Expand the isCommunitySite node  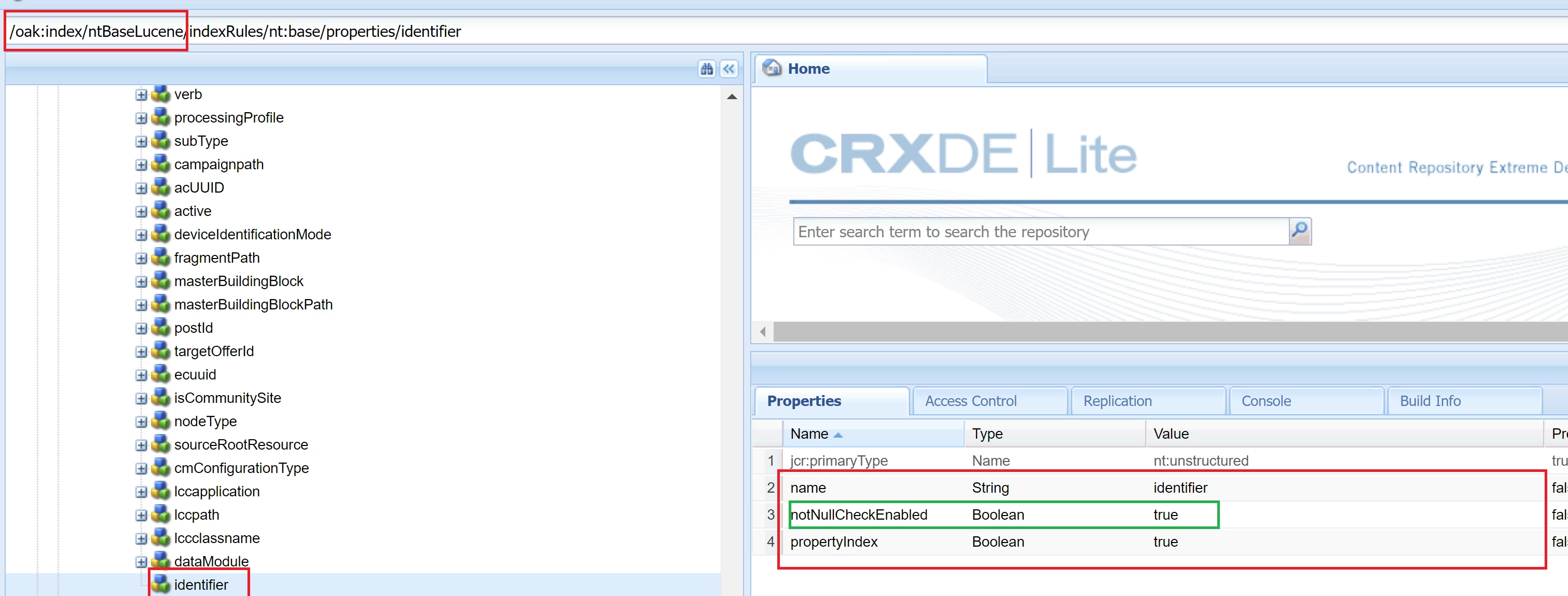pyautogui.click(x=141, y=398)
